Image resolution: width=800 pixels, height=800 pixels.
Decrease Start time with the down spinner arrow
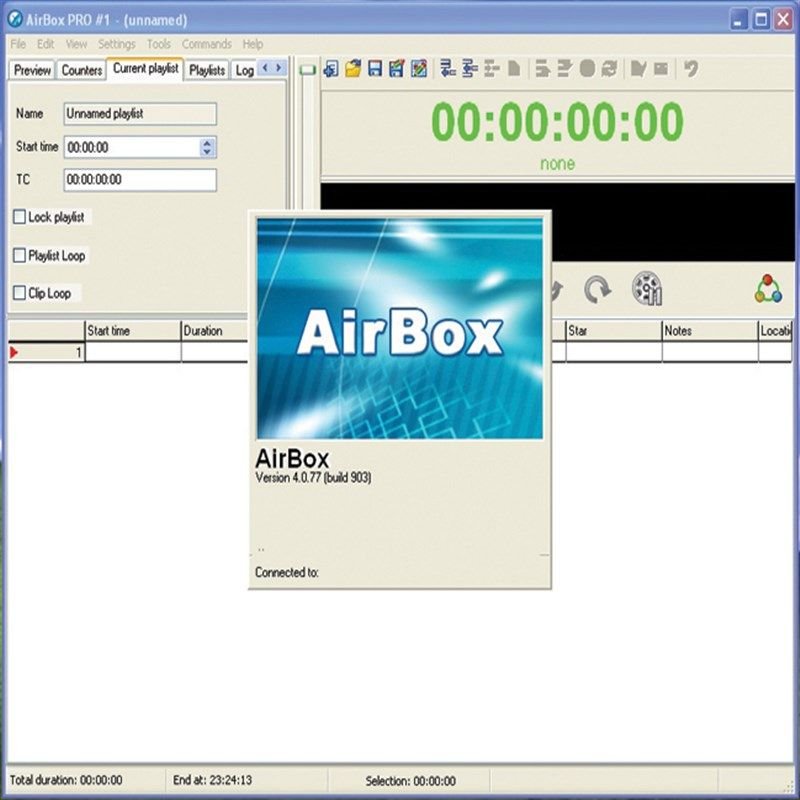[x=207, y=152]
